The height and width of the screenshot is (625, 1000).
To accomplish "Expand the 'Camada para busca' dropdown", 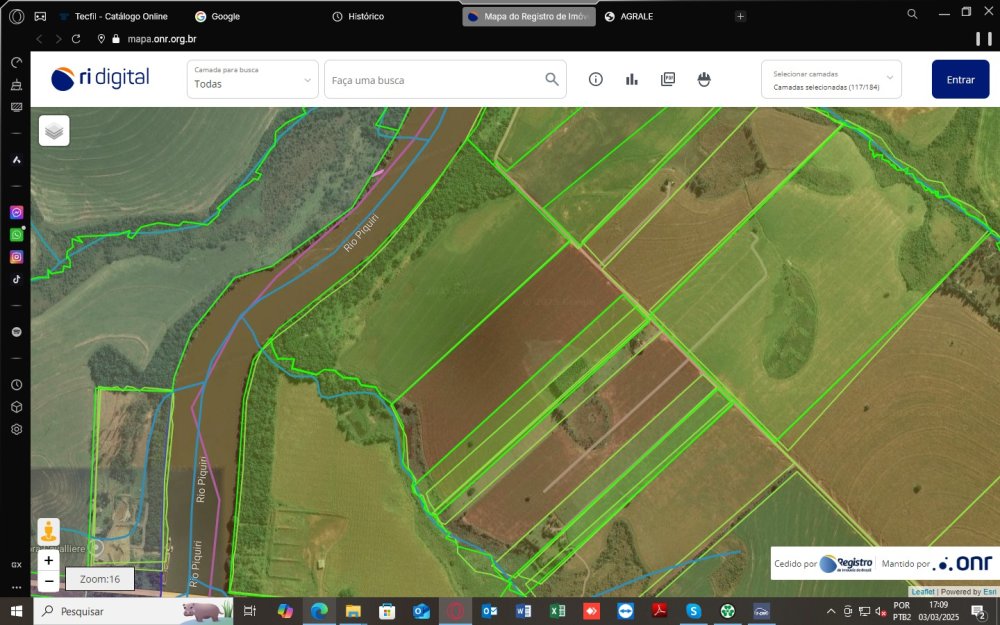I will click(x=252, y=79).
